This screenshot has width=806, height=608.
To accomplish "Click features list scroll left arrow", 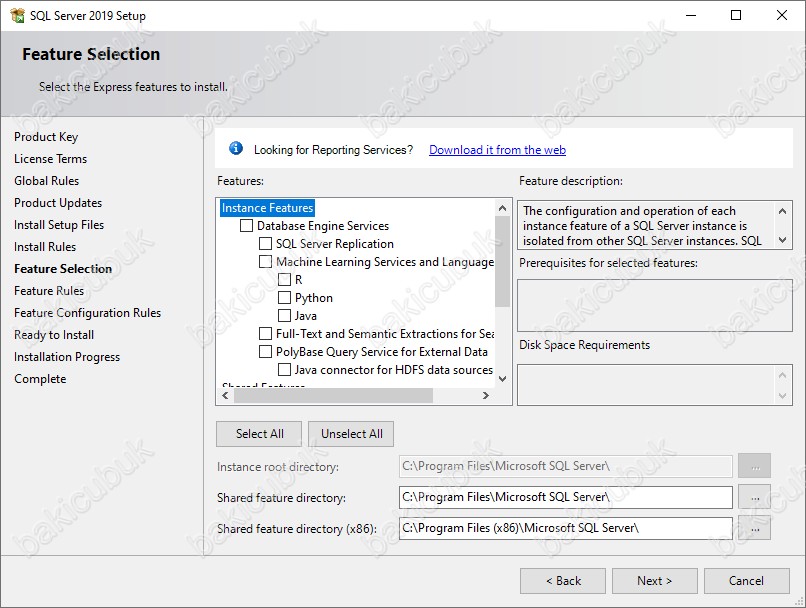I will (x=225, y=395).
